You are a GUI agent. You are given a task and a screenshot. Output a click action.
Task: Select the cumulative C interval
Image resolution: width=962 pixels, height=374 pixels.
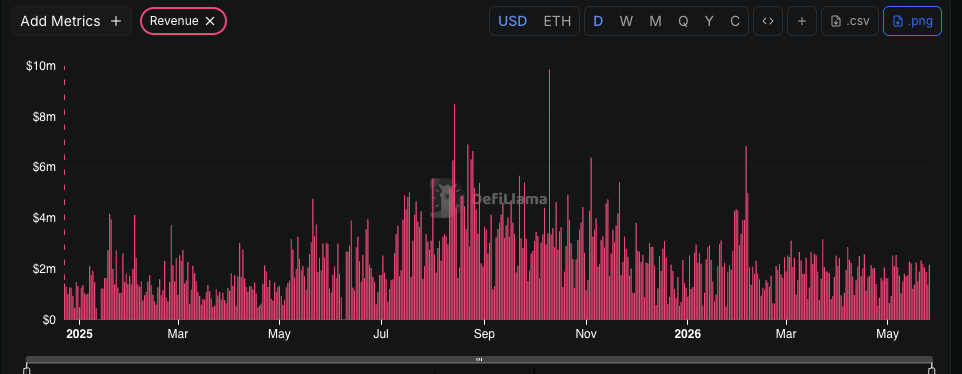click(x=735, y=21)
